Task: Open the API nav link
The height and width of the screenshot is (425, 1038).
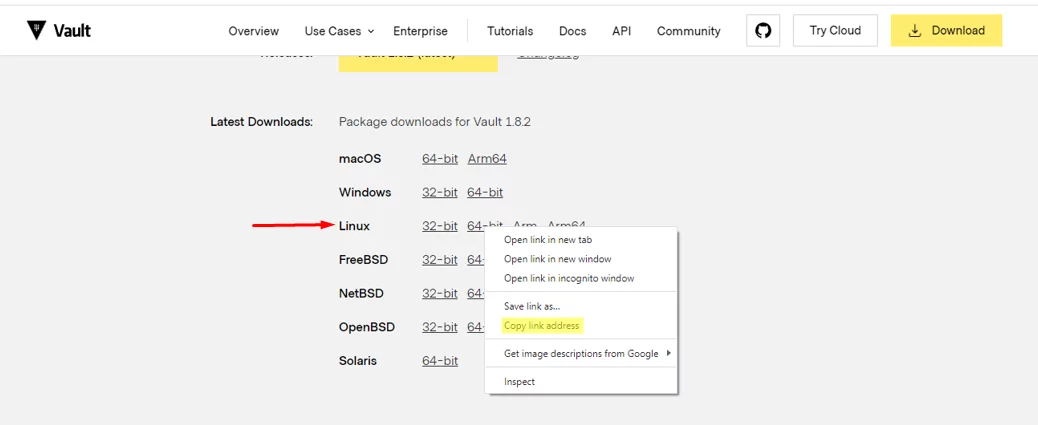Action: (622, 31)
